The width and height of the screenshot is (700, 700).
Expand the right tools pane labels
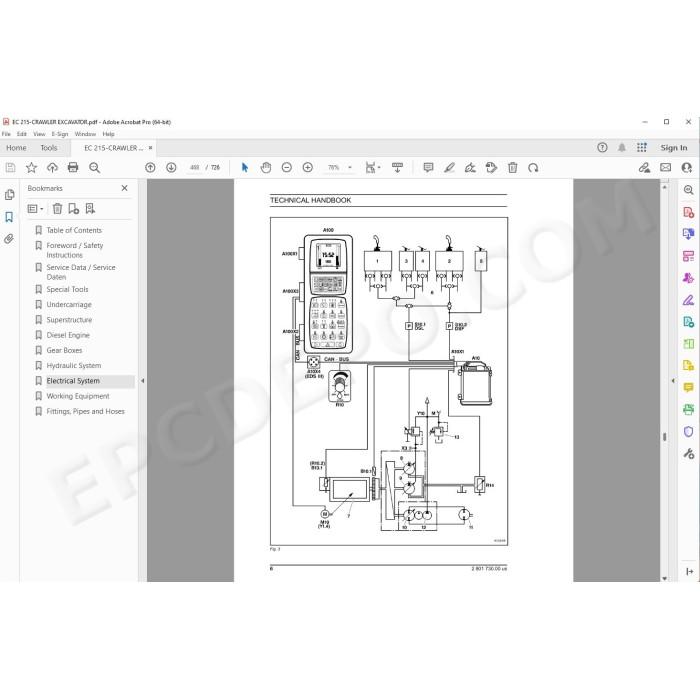[689, 571]
